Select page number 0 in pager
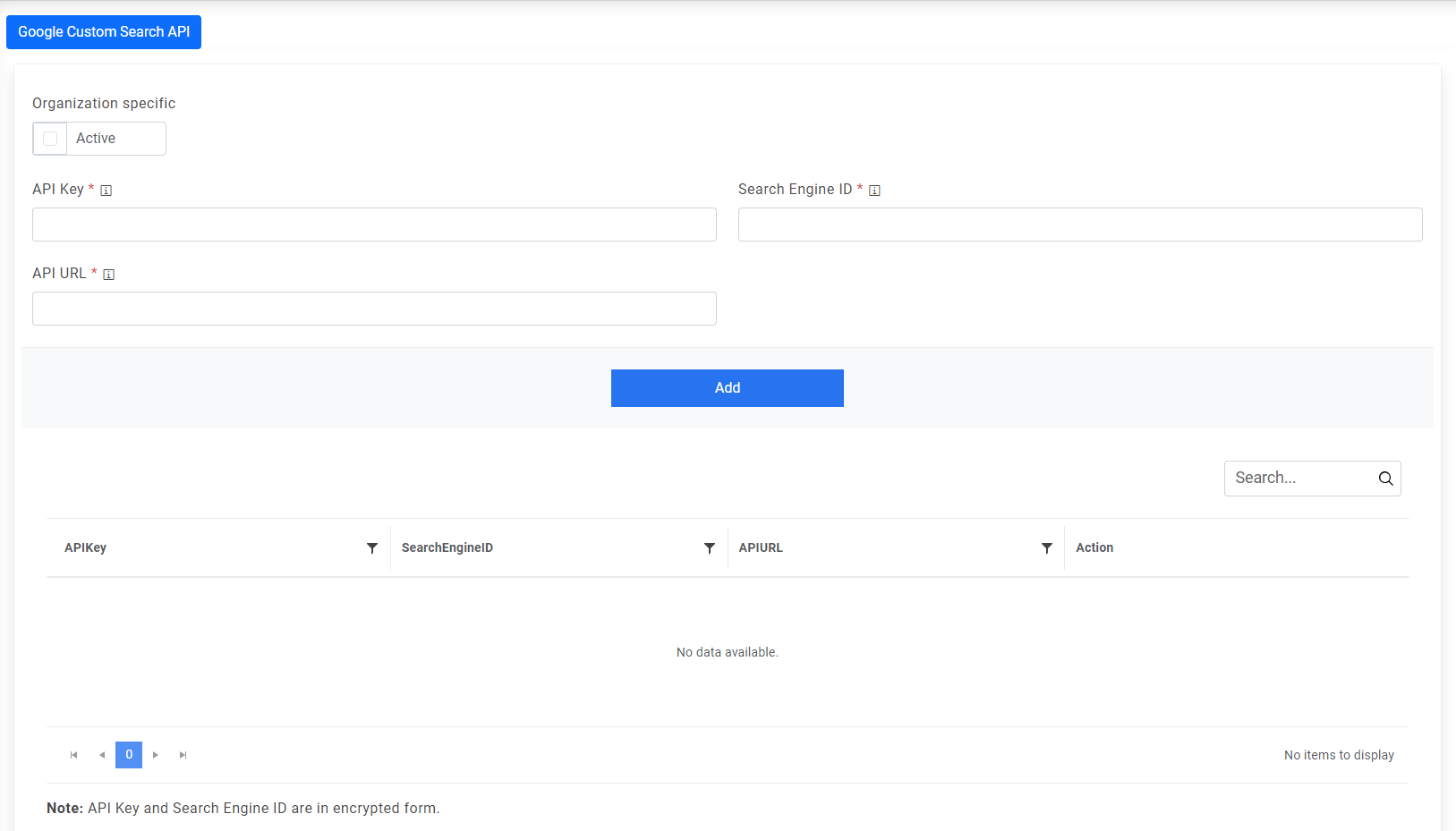This screenshot has width=1456, height=831. point(129,755)
